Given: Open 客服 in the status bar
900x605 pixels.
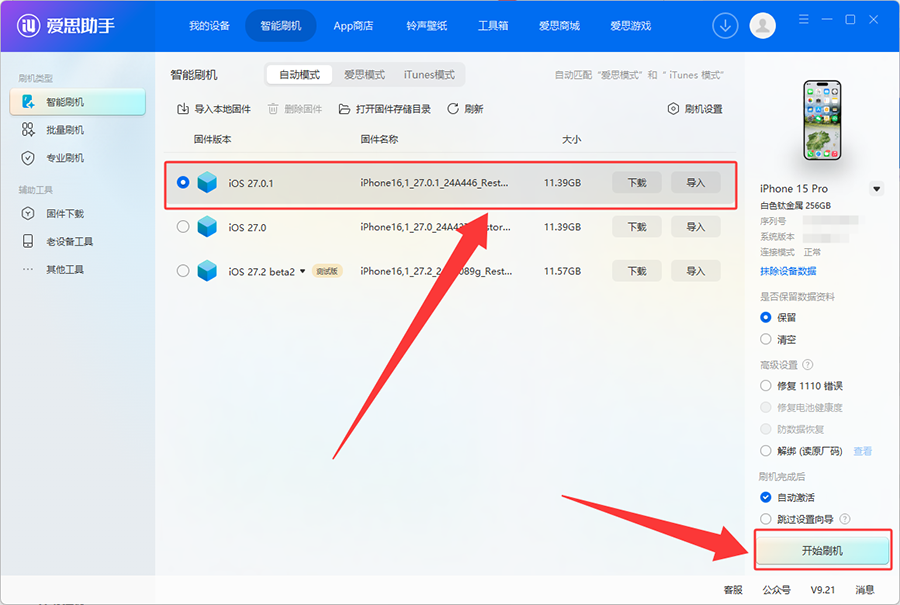Looking at the screenshot, I should coord(733,590).
